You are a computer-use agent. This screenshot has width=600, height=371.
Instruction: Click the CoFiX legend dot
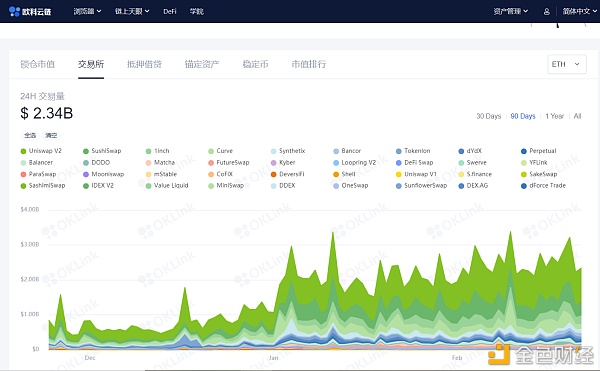click(211, 174)
